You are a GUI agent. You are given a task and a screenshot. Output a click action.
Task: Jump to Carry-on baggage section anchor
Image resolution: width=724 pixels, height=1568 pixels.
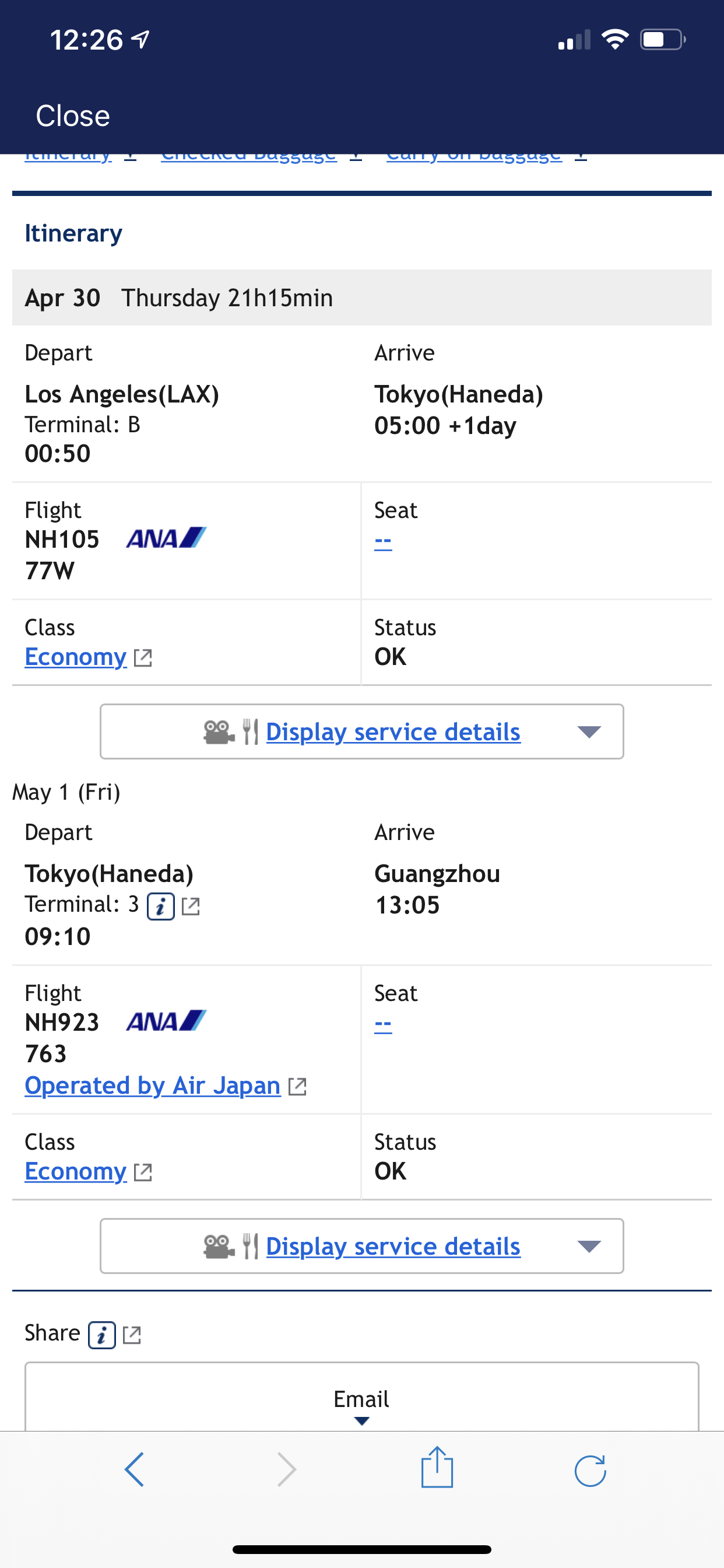(486, 156)
